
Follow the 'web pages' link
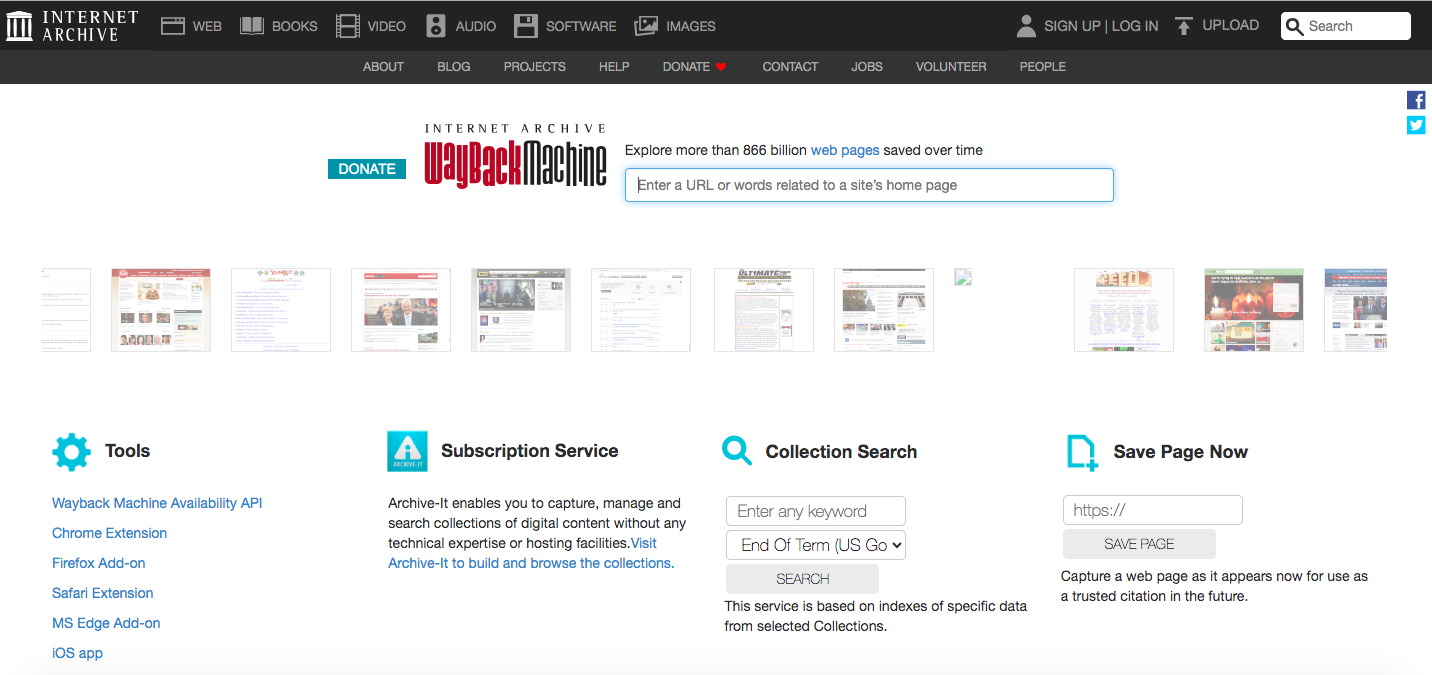[x=845, y=150]
